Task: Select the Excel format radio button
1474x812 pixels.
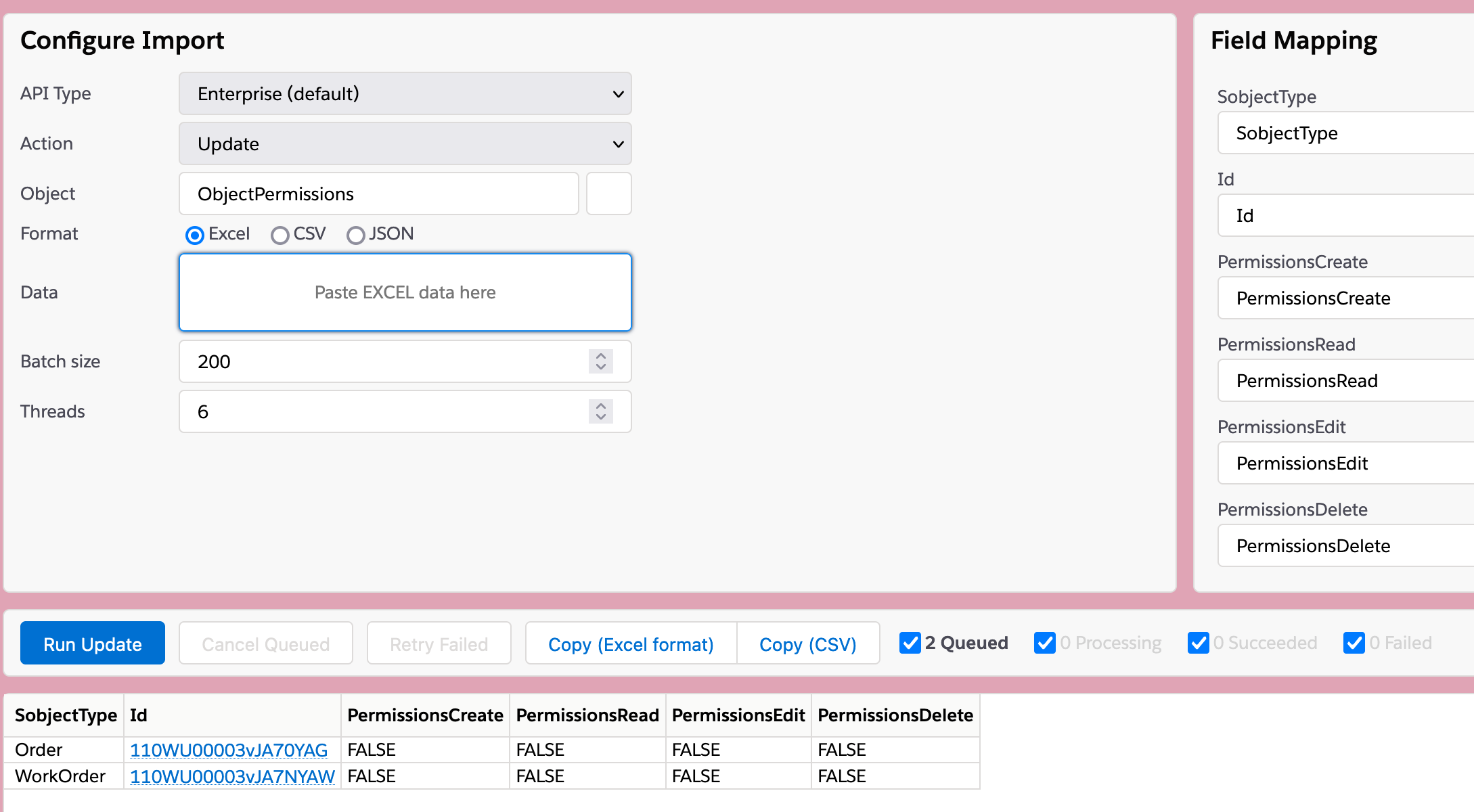Action: coord(195,235)
